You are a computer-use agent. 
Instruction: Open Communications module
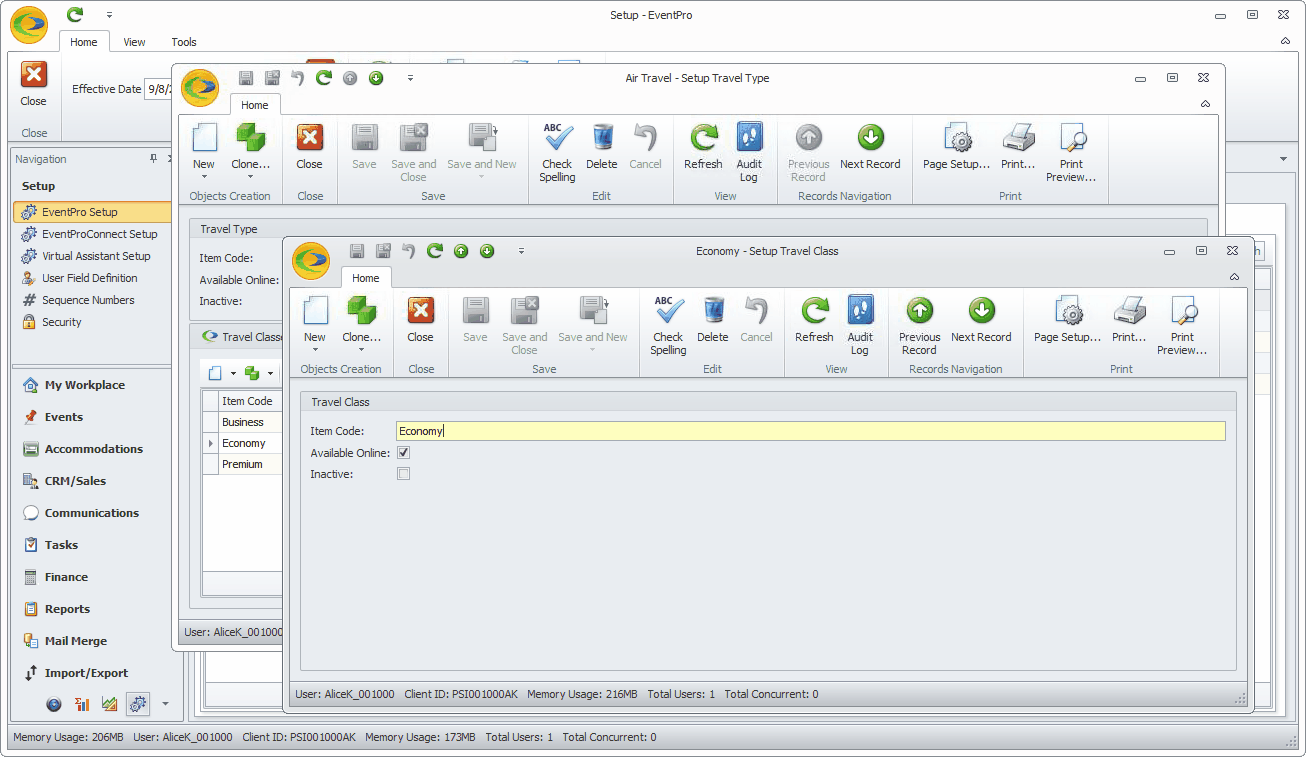(x=92, y=513)
